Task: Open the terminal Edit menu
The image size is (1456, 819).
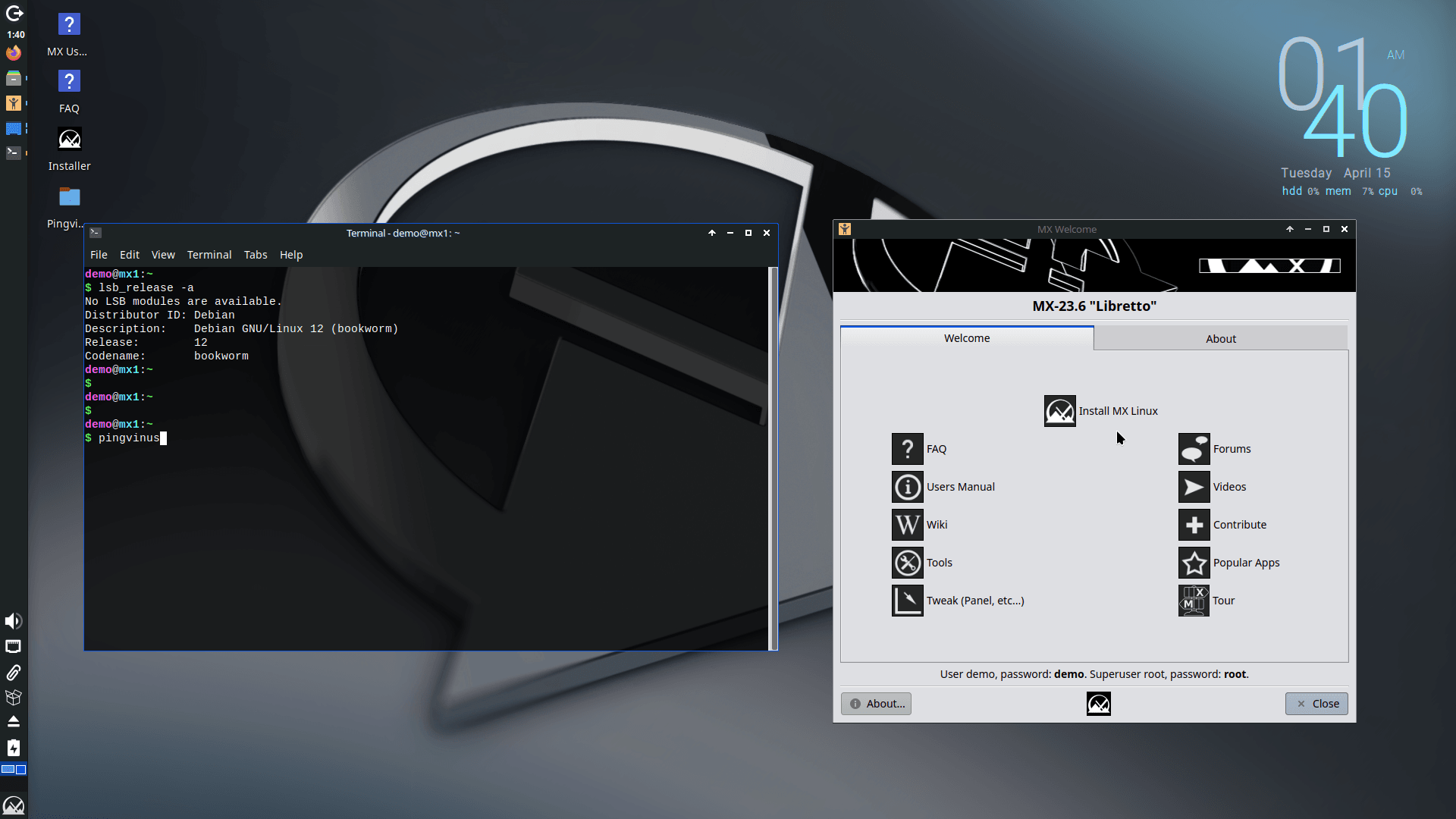Action: click(130, 255)
